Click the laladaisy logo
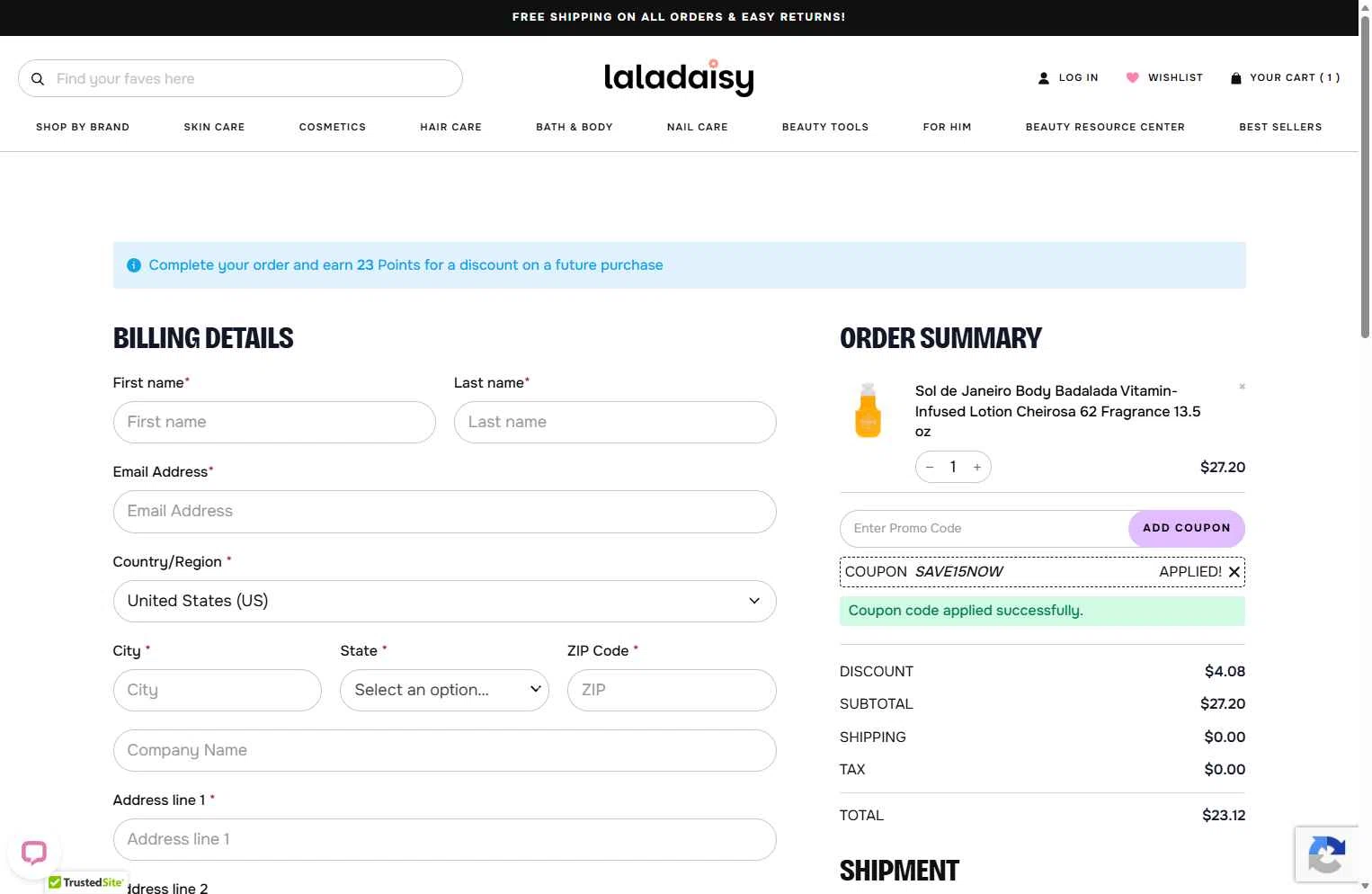The image size is (1372, 894). click(679, 78)
